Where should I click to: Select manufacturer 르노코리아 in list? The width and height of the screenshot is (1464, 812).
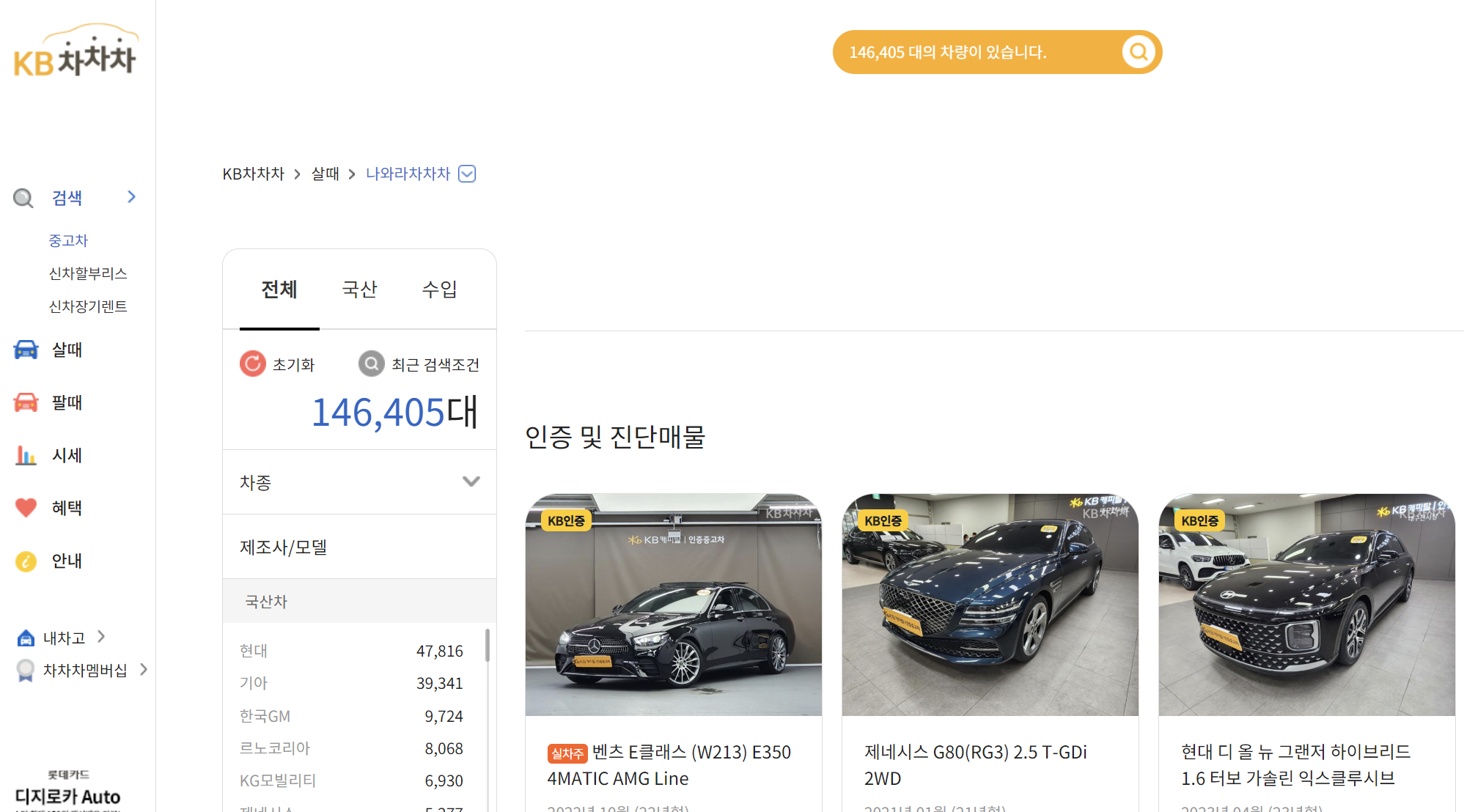point(275,748)
